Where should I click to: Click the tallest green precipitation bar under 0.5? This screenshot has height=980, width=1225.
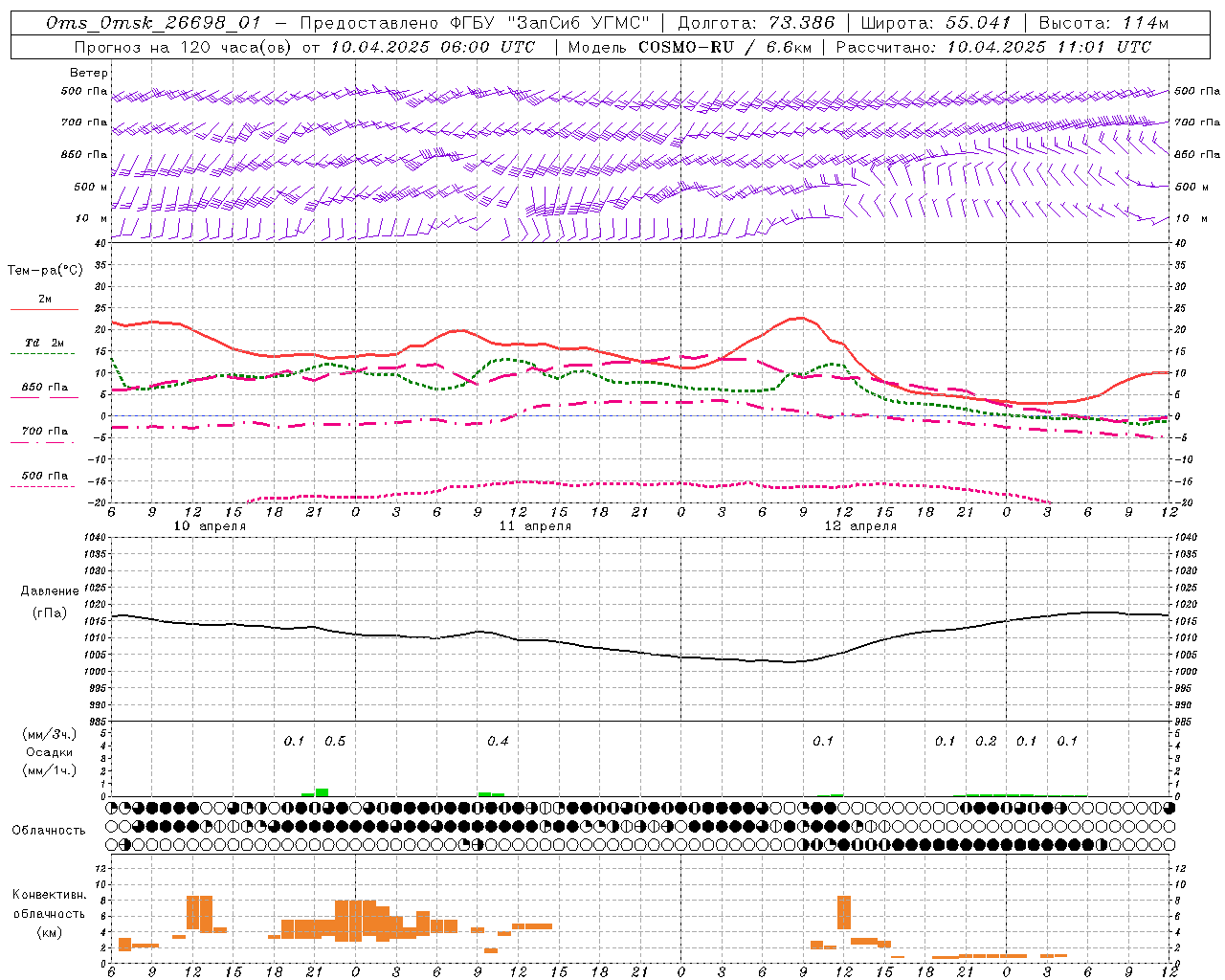point(322,792)
